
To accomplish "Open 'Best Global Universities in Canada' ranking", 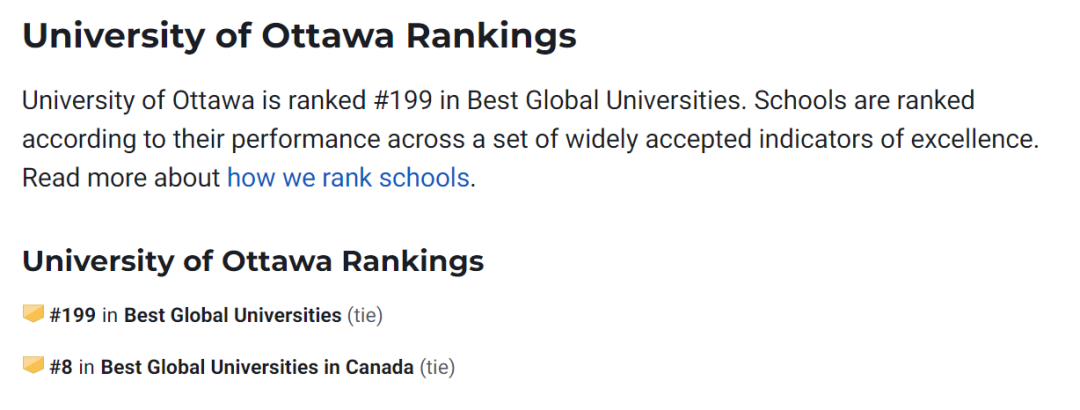I will [257, 367].
